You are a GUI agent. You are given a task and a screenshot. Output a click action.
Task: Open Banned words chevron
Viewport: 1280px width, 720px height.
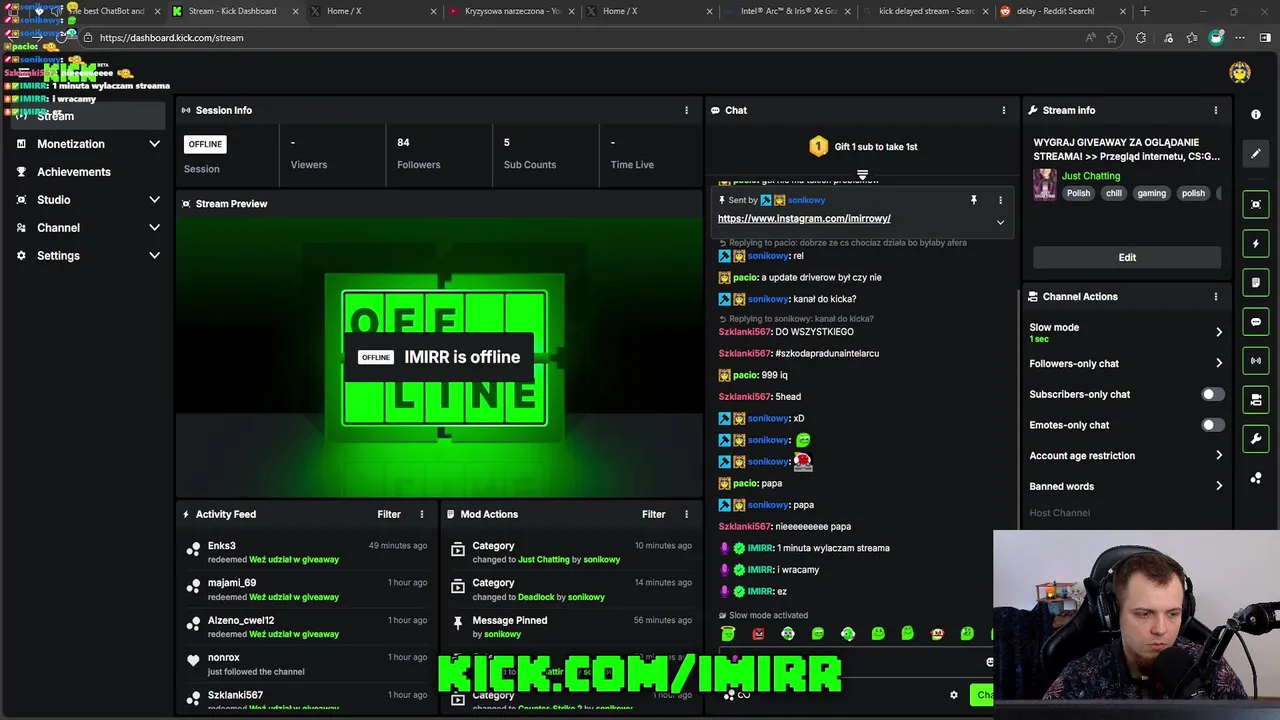(1218, 486)
